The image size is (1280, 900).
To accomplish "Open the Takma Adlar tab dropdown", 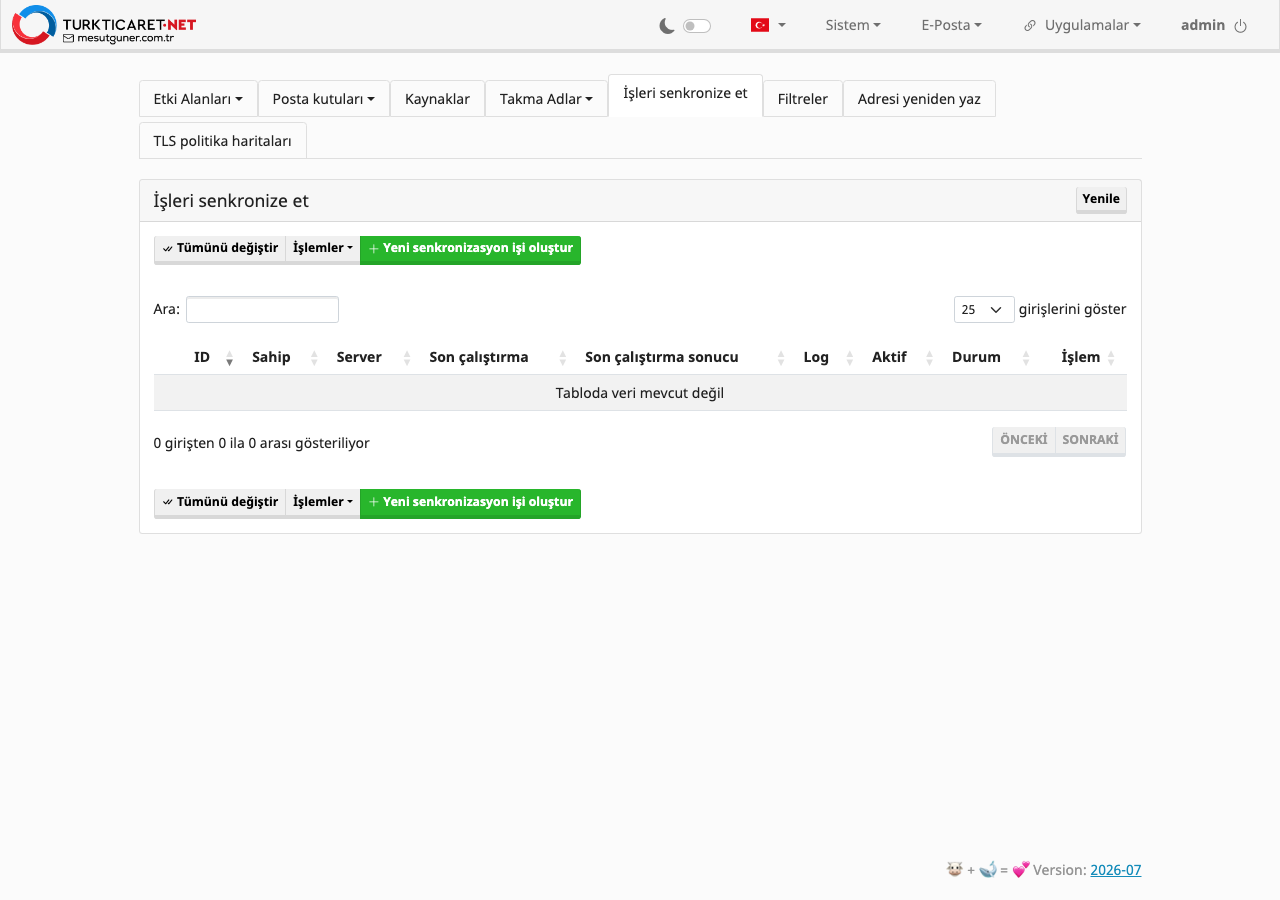I will [546, 99].
